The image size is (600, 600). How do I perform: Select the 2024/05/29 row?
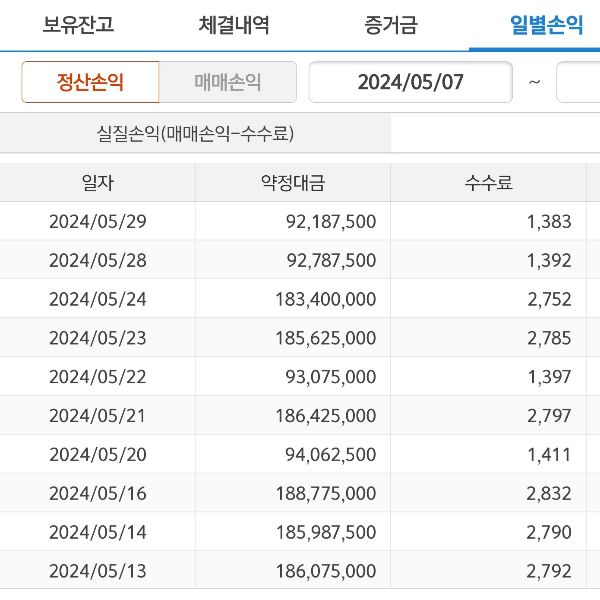(x=97, y=221)
